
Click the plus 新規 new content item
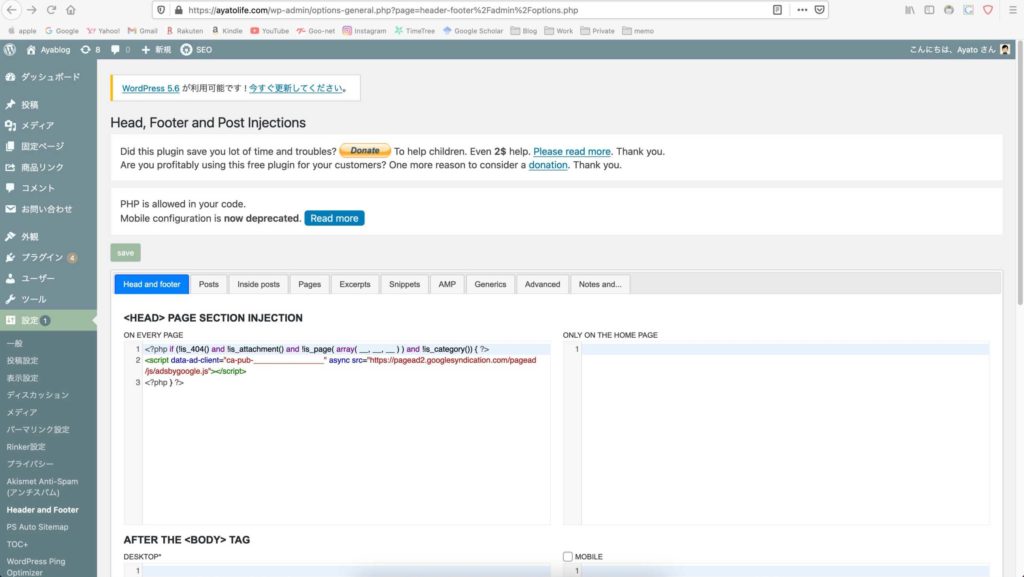click(x=156, y=50)
